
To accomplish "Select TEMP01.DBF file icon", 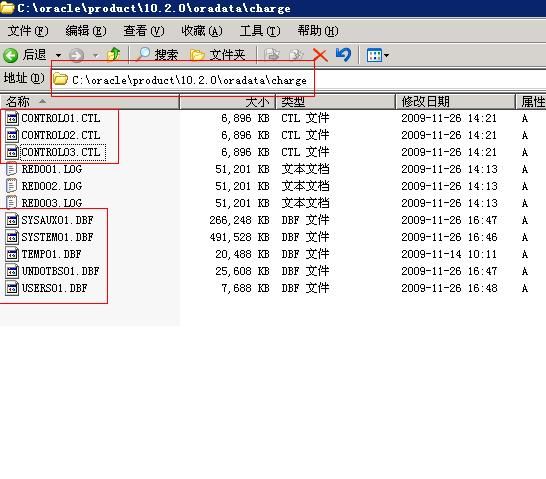I will point(12,254).
